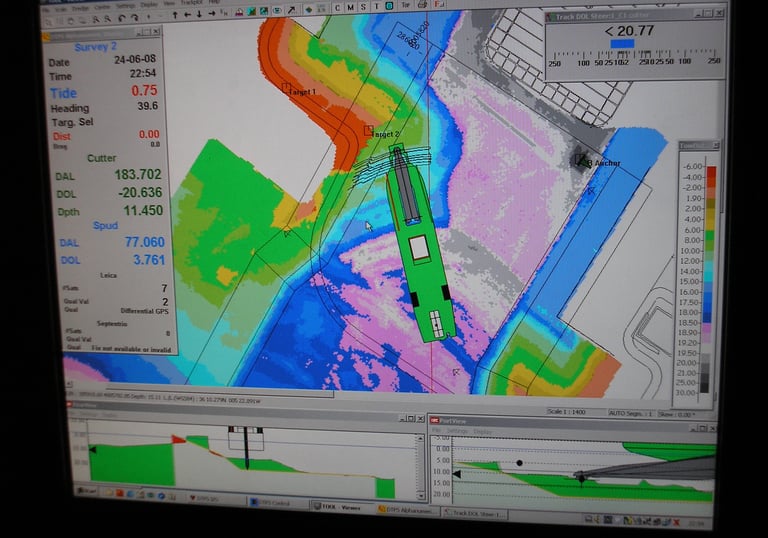768x538 pixels.
Task: Click the AUTO Segm status field
Action: click(631, 414)
